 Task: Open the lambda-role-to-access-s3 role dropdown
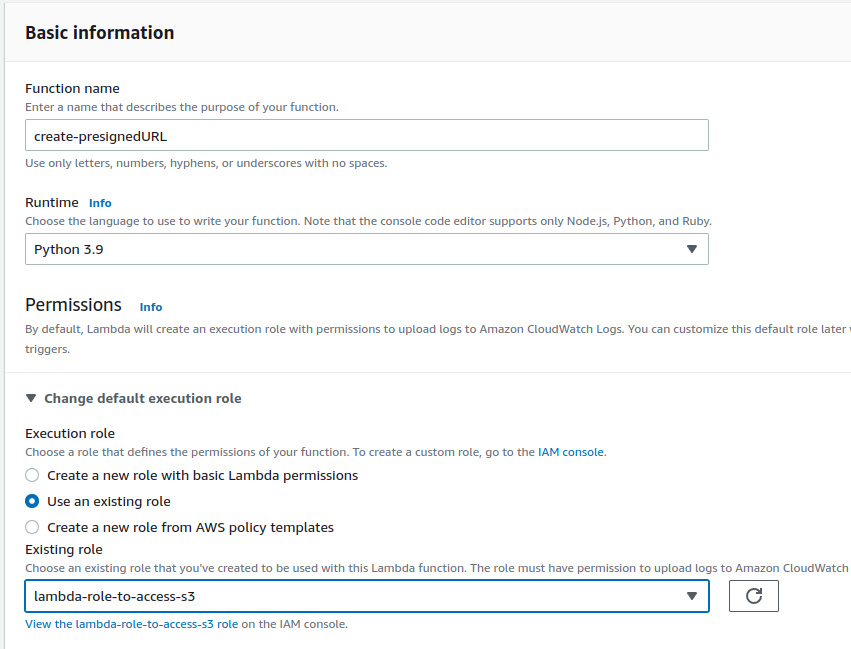pos(366,596)
